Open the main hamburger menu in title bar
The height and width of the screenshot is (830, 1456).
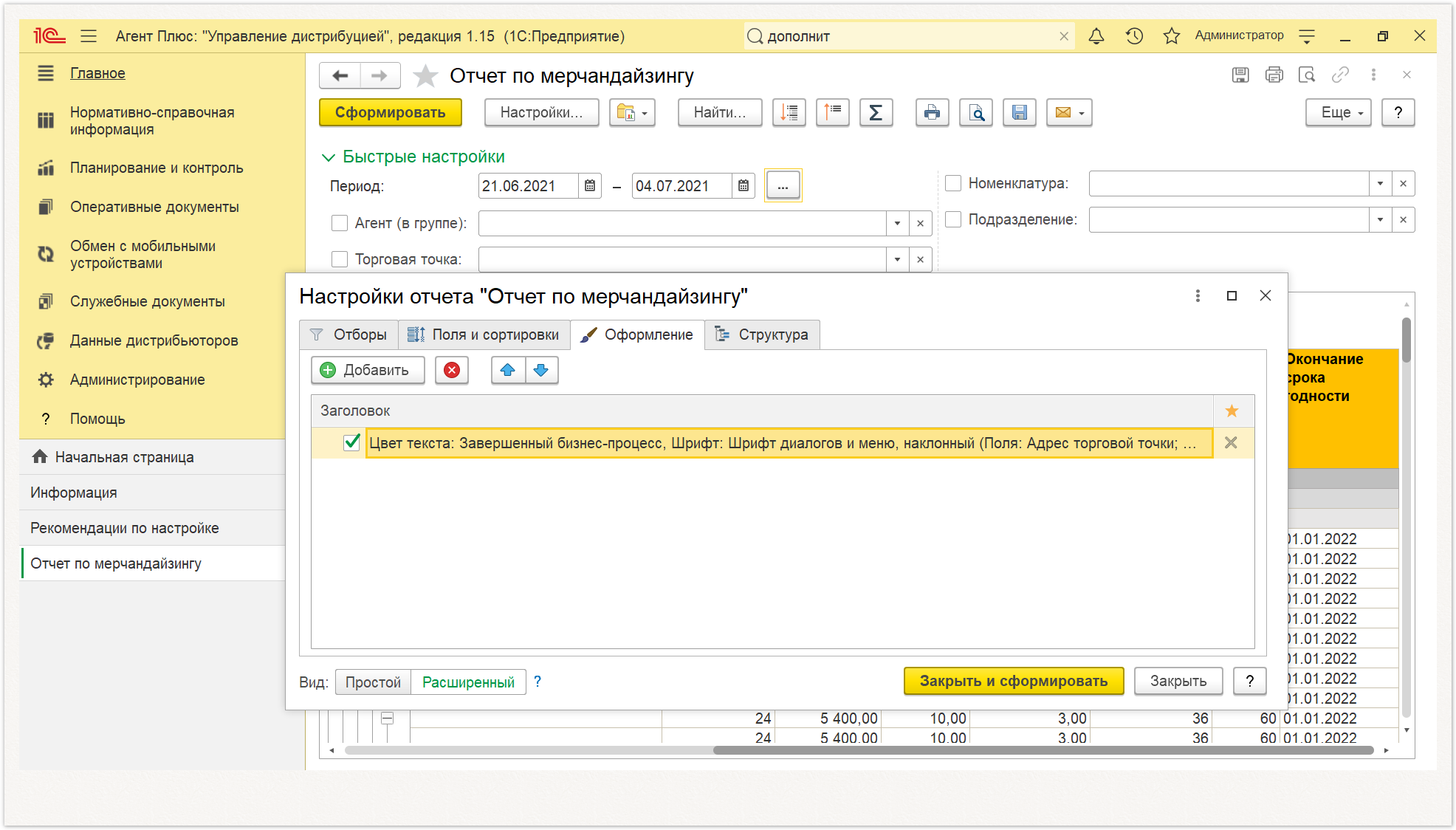89,35
